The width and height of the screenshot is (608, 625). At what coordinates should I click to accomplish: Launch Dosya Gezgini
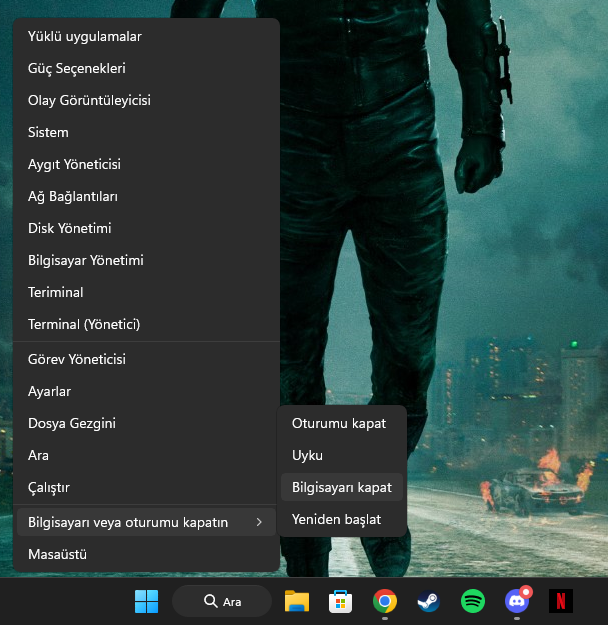[x=146, y=423]
